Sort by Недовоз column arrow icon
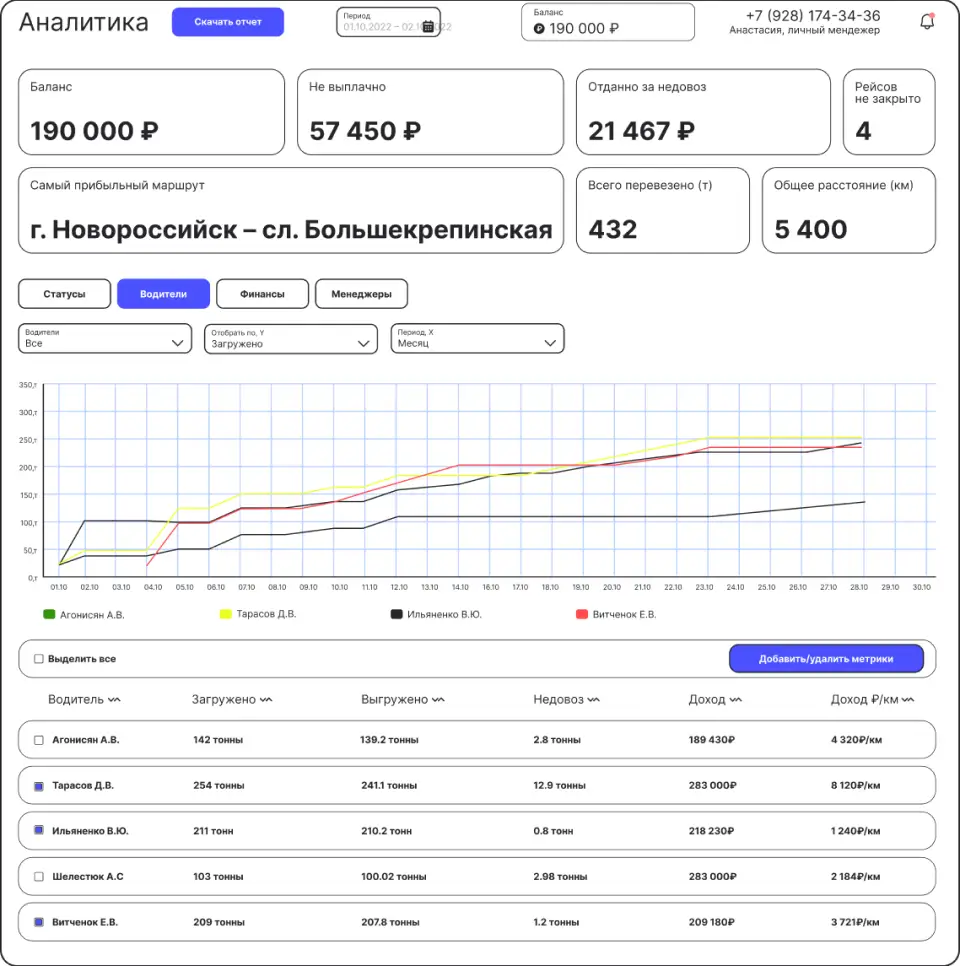 point(594,700)
